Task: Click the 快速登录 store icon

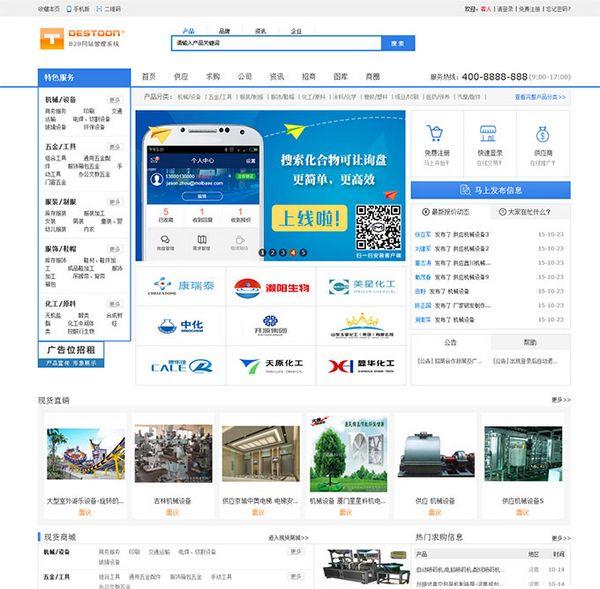Action: coord(488,133)
